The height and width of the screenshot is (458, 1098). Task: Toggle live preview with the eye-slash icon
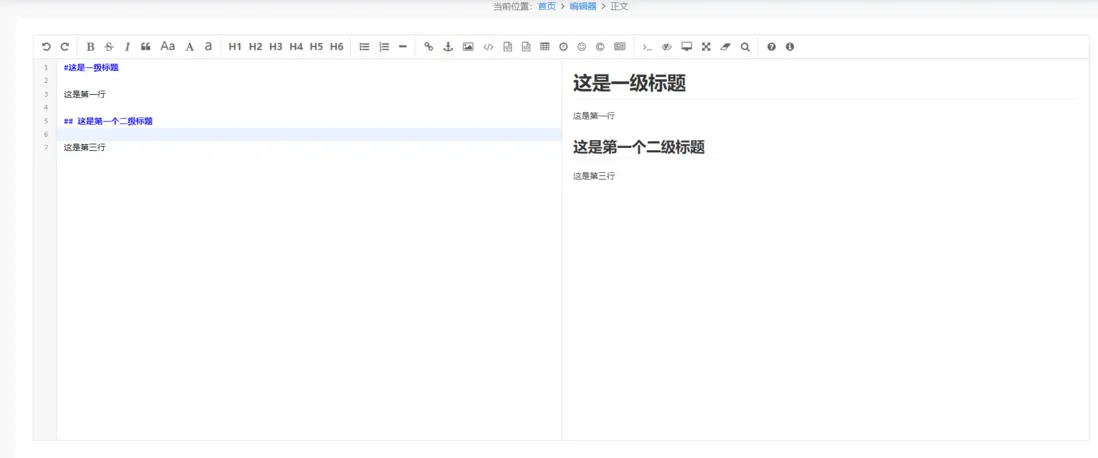667,47
